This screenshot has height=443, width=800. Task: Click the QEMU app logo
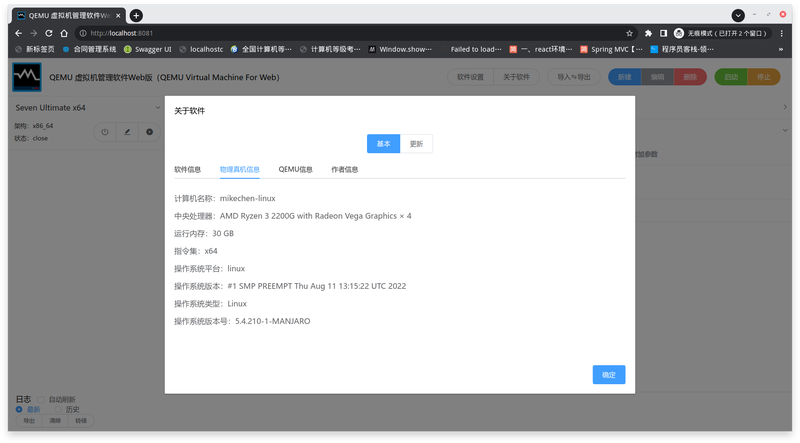click(x=27, y=77)
